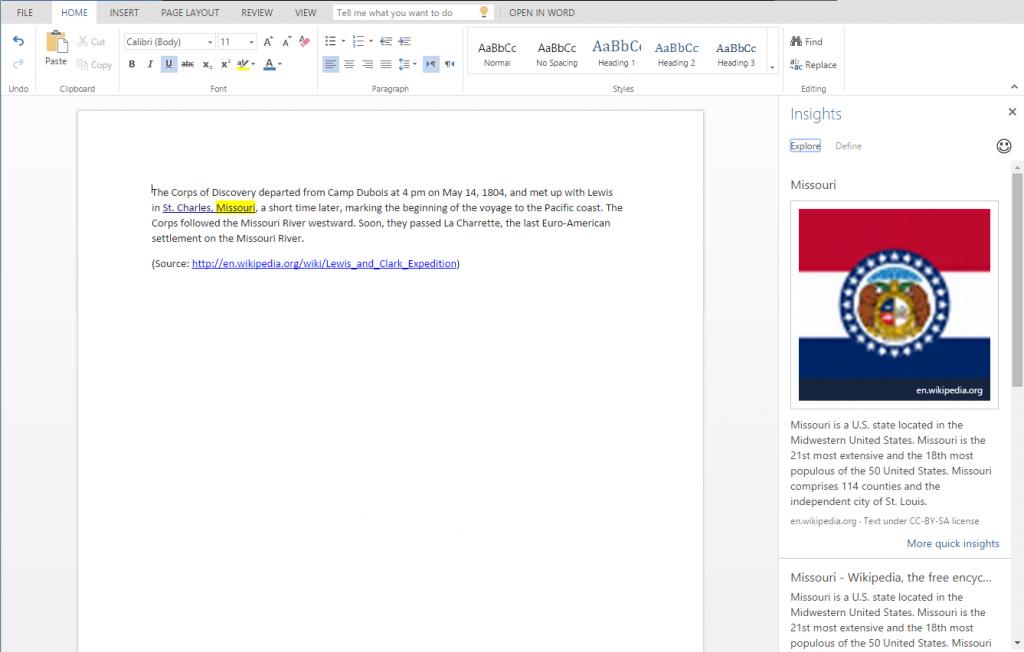The width and height of the screenshot is (1024, 652).
Task: Open the Calibri (Body) font dropdown
Action: tap(210, 42)
